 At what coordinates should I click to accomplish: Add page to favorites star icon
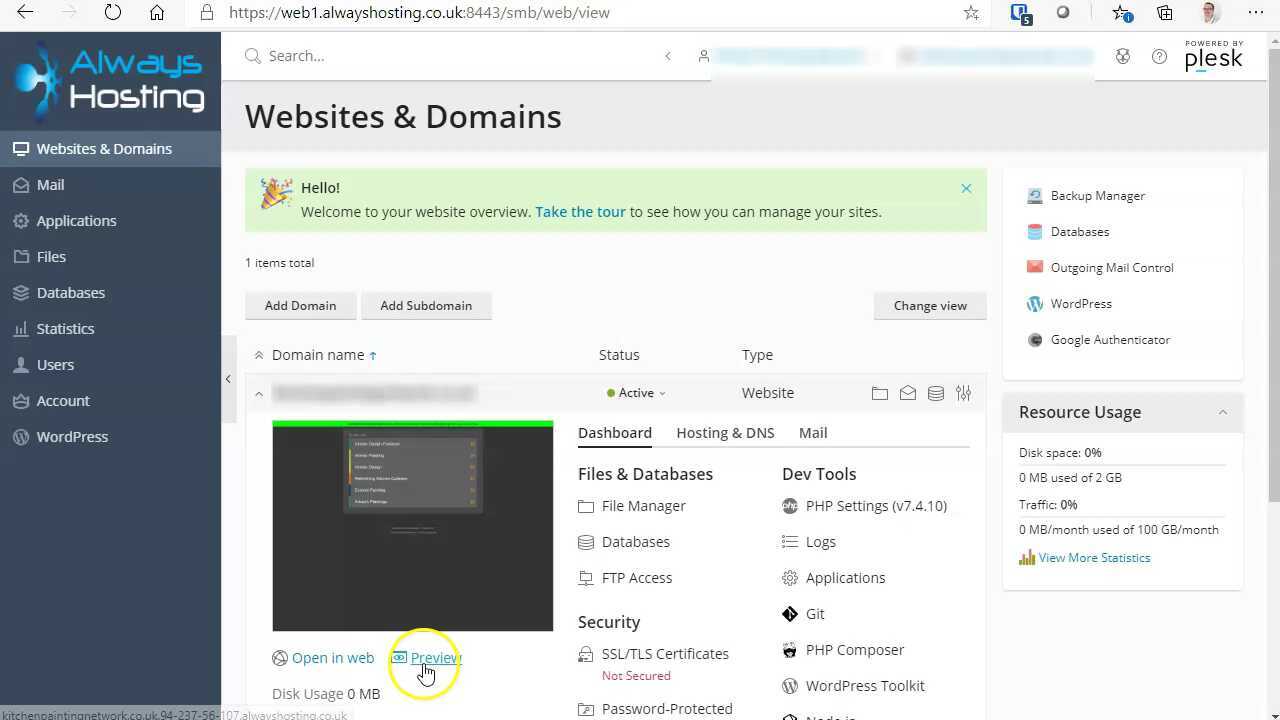pyautogui.click(x=971, y=13)
